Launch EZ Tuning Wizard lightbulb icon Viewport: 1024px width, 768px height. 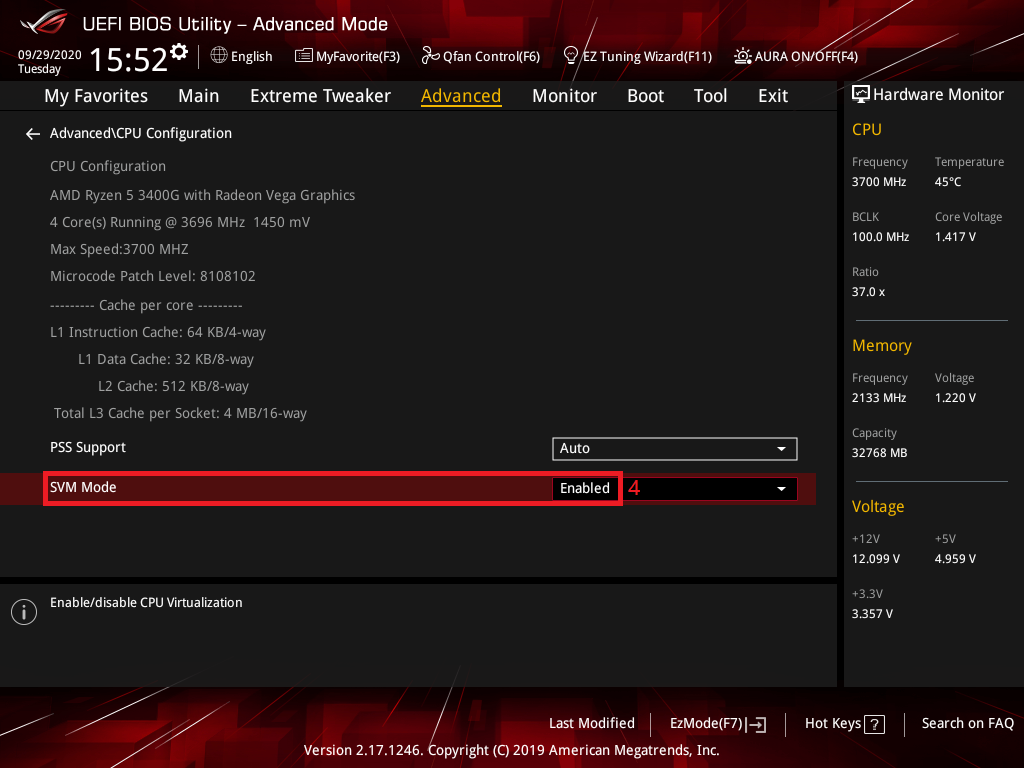pos(571,56)
